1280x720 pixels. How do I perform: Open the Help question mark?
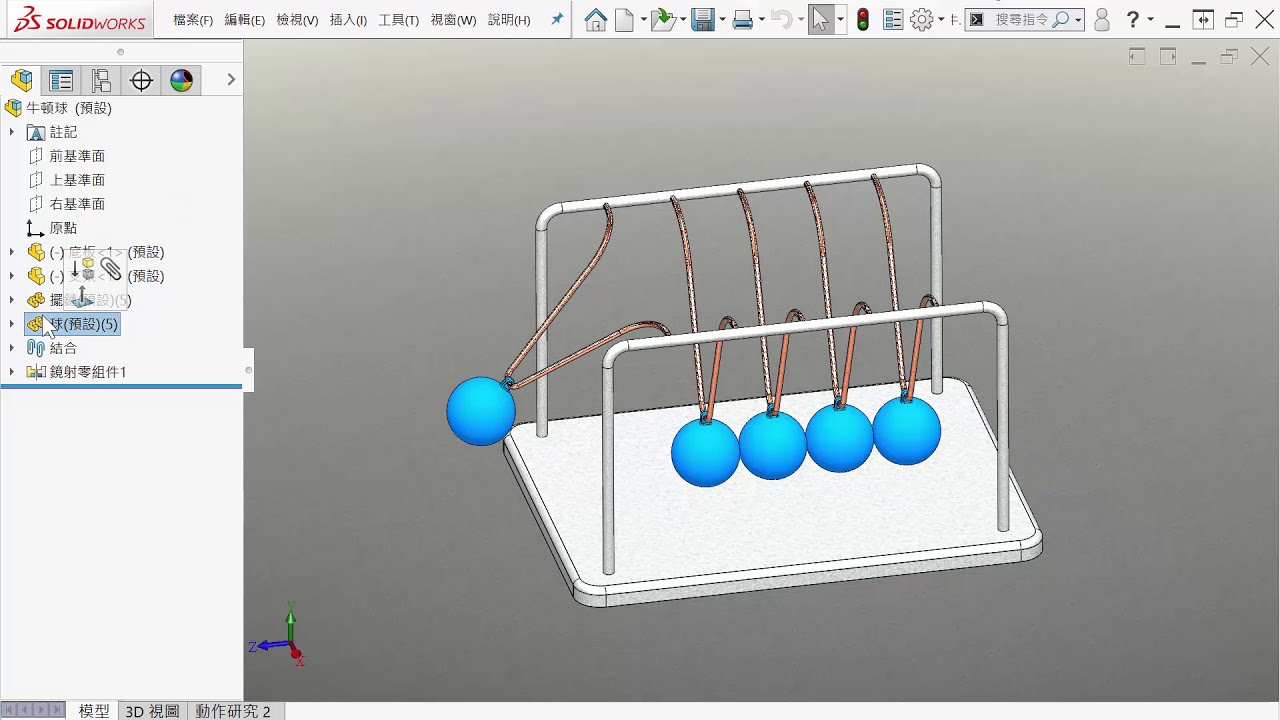click(1132, 20)
